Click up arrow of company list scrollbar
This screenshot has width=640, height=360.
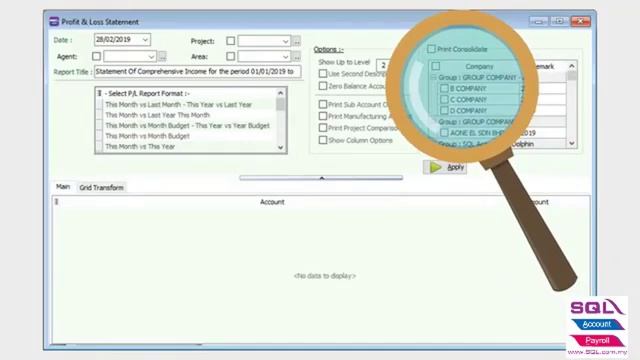tap(571, 66)
